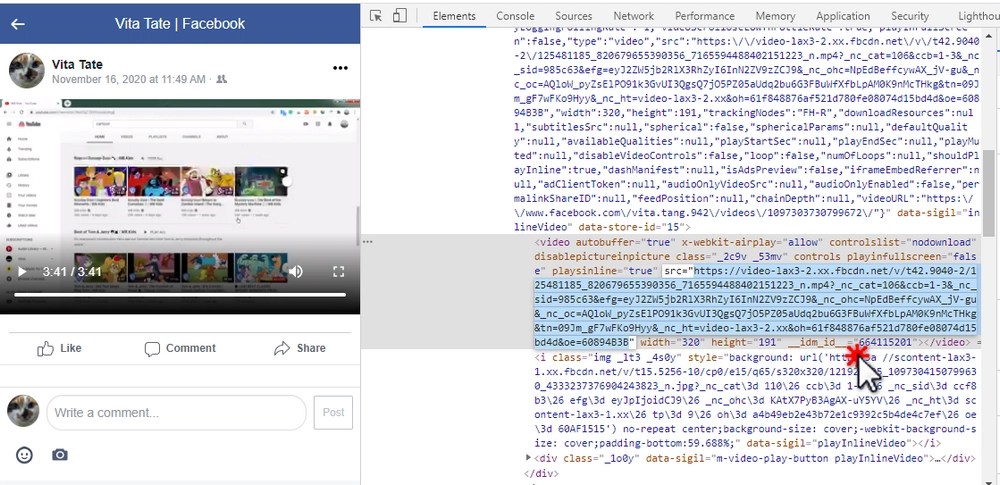
Task: Open the three-dot post options menu
Action: (x=341, y=68)
